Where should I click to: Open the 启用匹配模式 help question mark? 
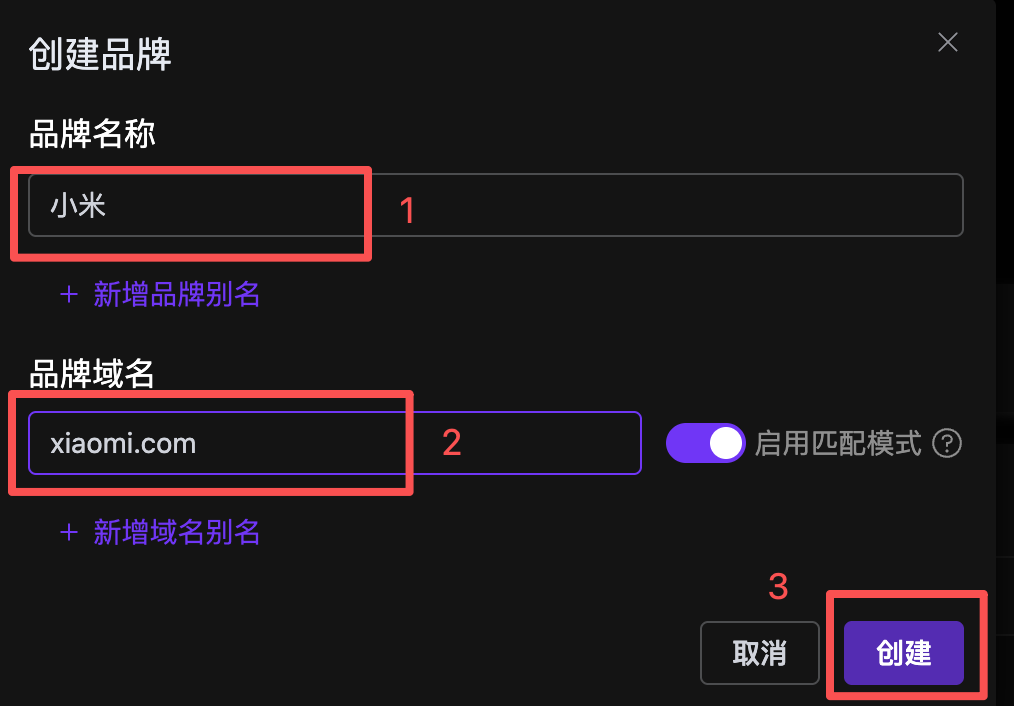tap(946, 443)
